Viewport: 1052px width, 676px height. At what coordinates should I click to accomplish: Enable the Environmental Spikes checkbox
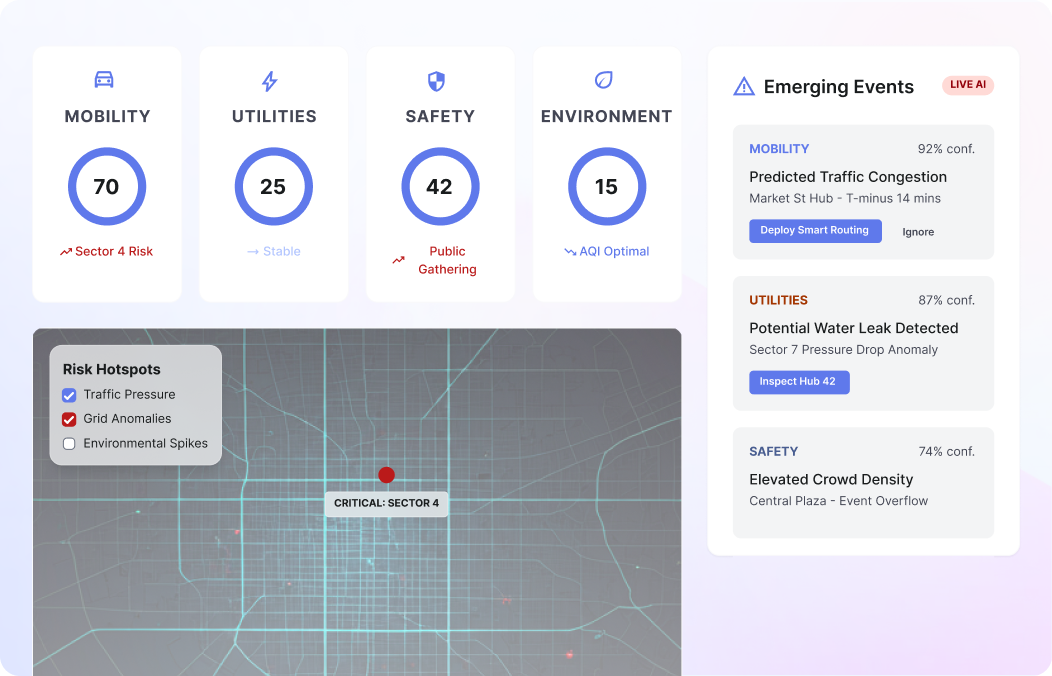click(68, 443)
